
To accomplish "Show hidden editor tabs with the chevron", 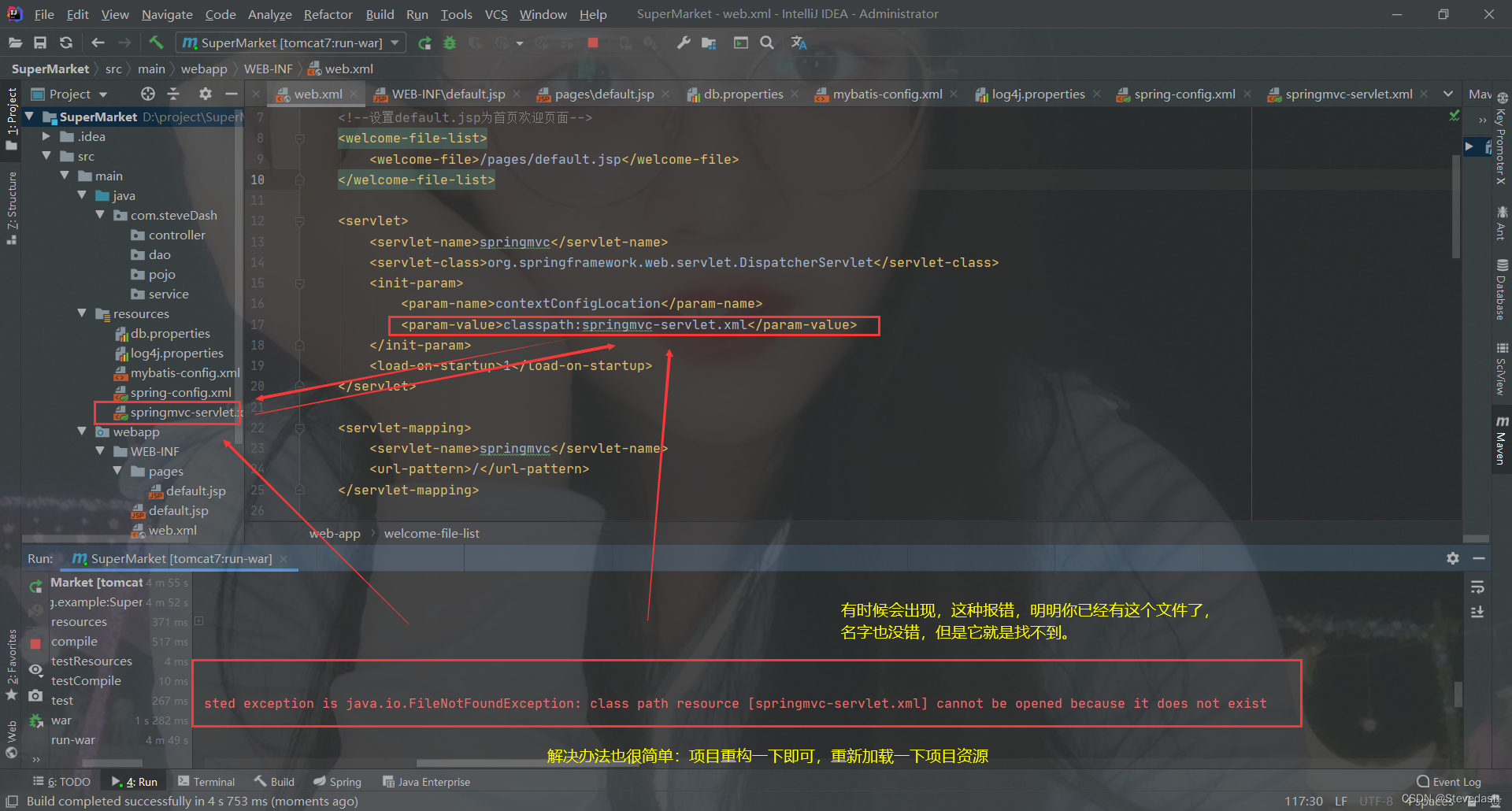I will pos(1449,94).
